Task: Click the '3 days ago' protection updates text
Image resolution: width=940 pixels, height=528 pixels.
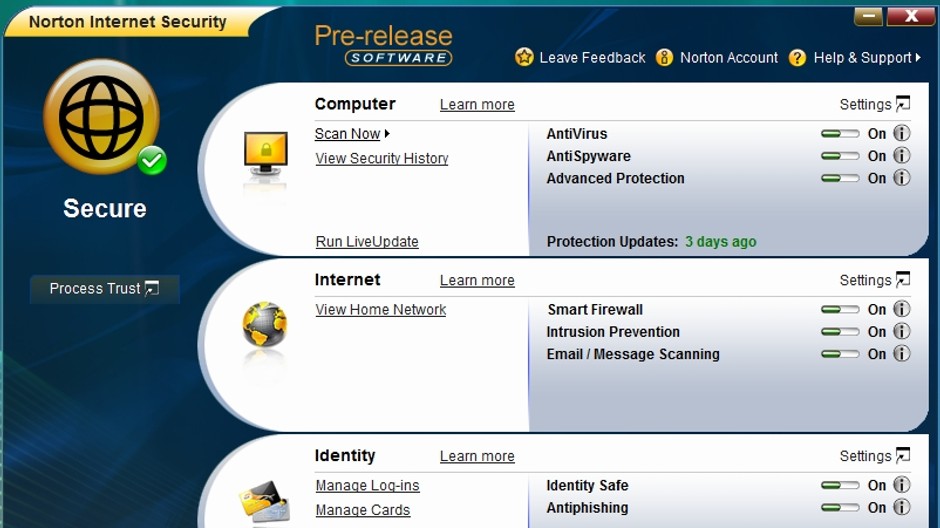Action: click(x=721, y=242)
